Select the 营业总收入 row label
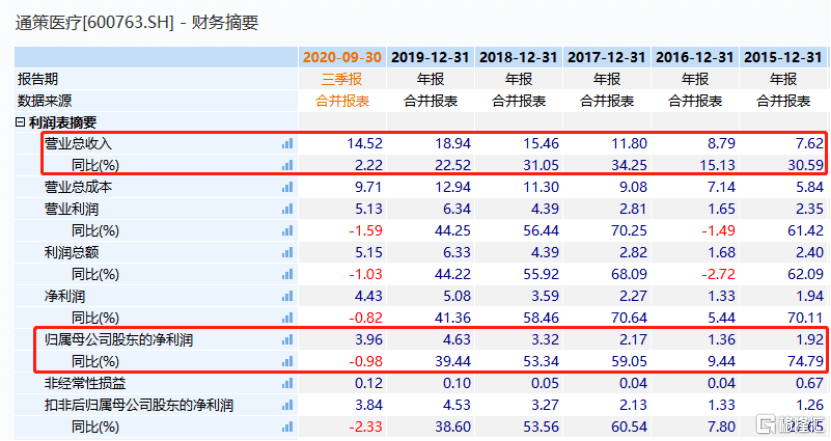Viewport: 831px width, 441px height. pos(78,144)
